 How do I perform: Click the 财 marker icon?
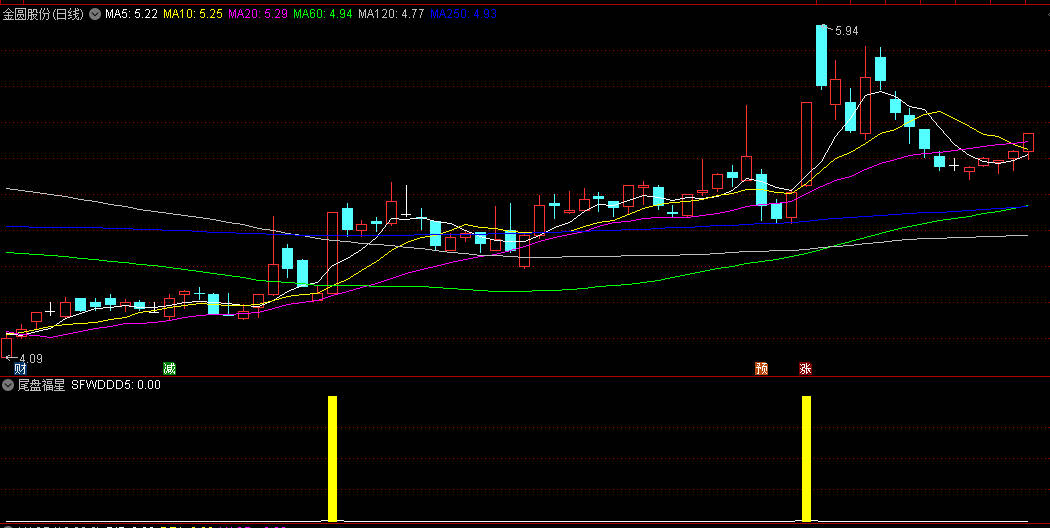click(x=21, y=369)
